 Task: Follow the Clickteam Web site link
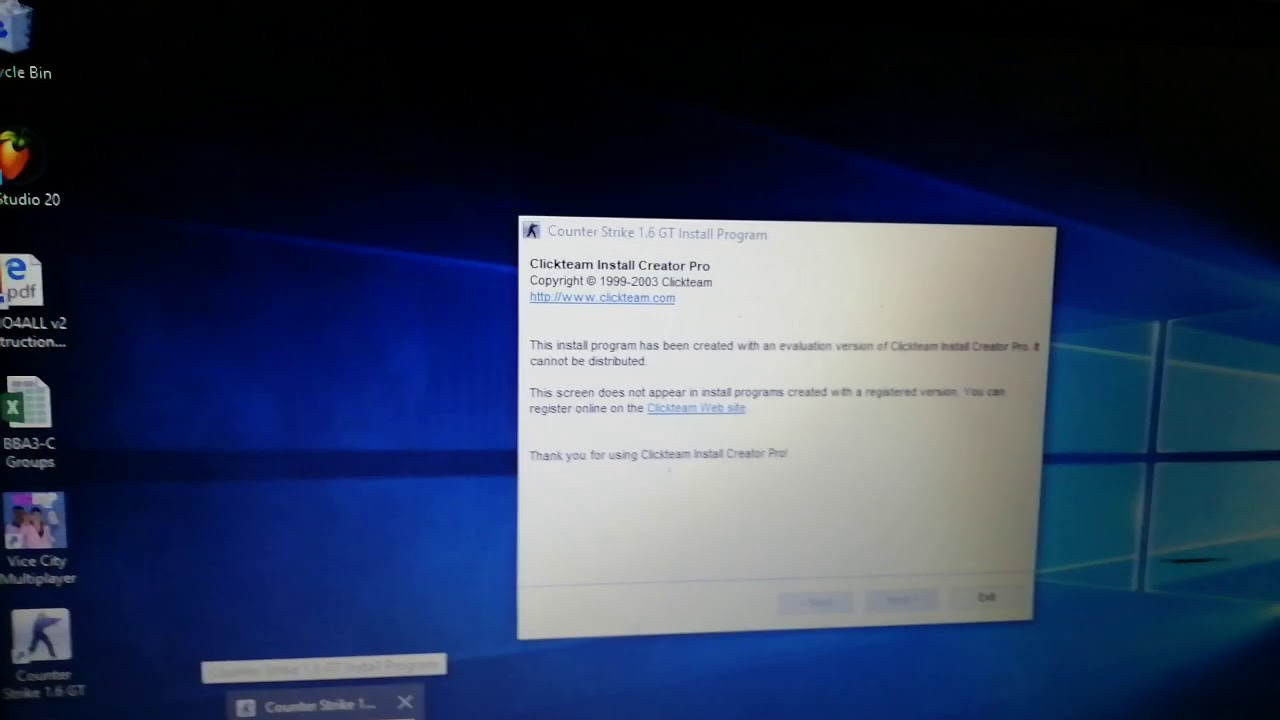tap(696, 408)
